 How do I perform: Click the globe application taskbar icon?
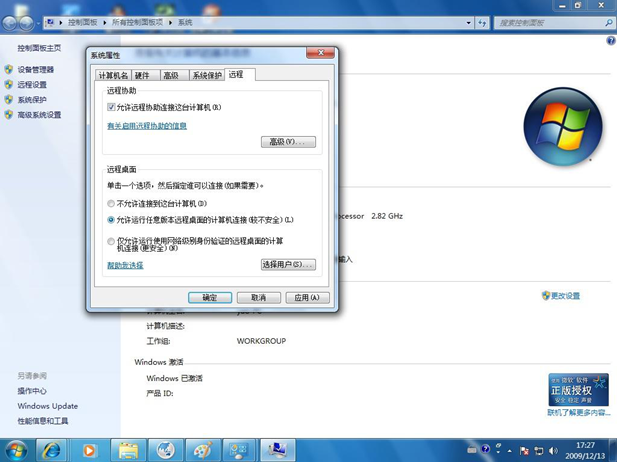[x=166, y=450]
